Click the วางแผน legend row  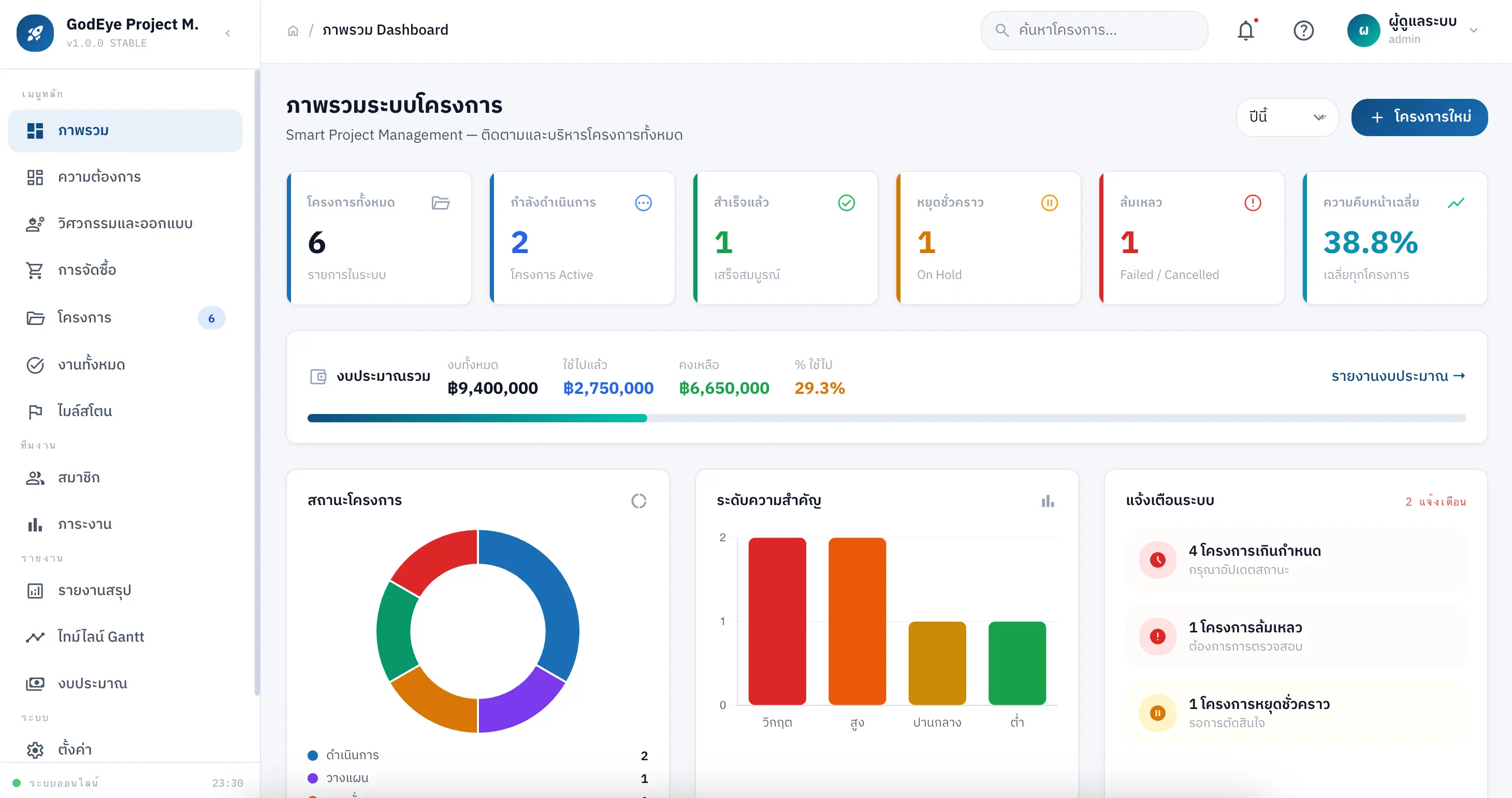477,779
